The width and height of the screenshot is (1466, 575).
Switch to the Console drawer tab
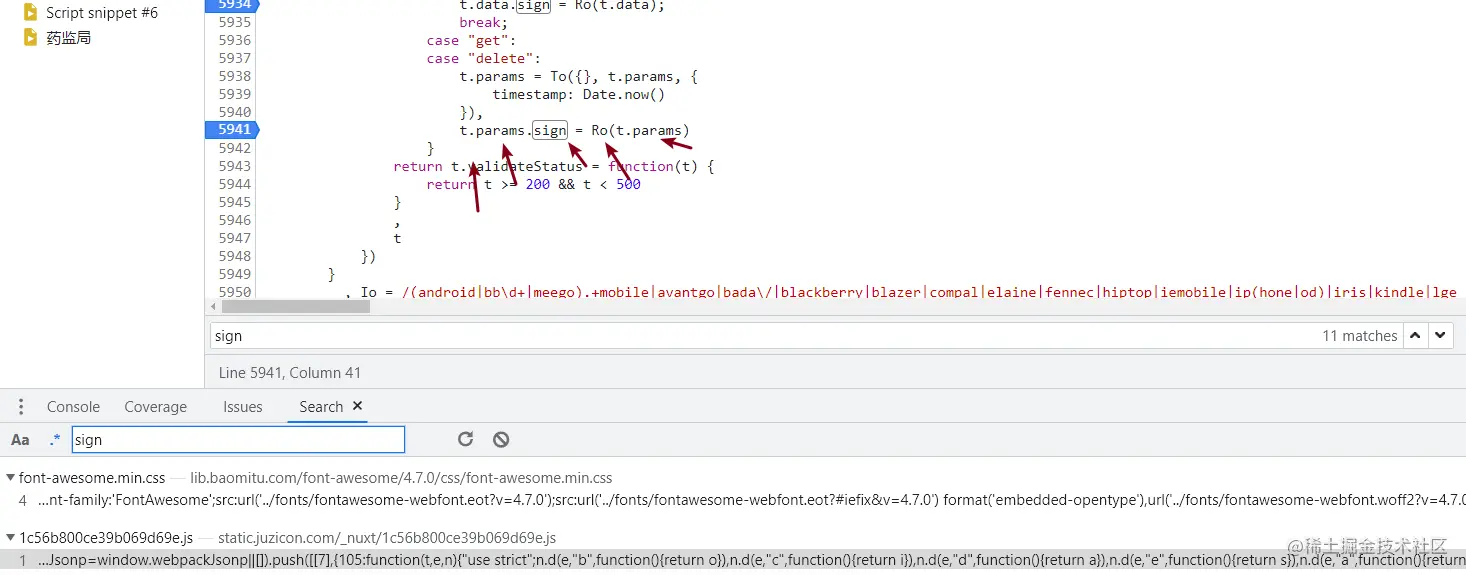coord(73,407)
